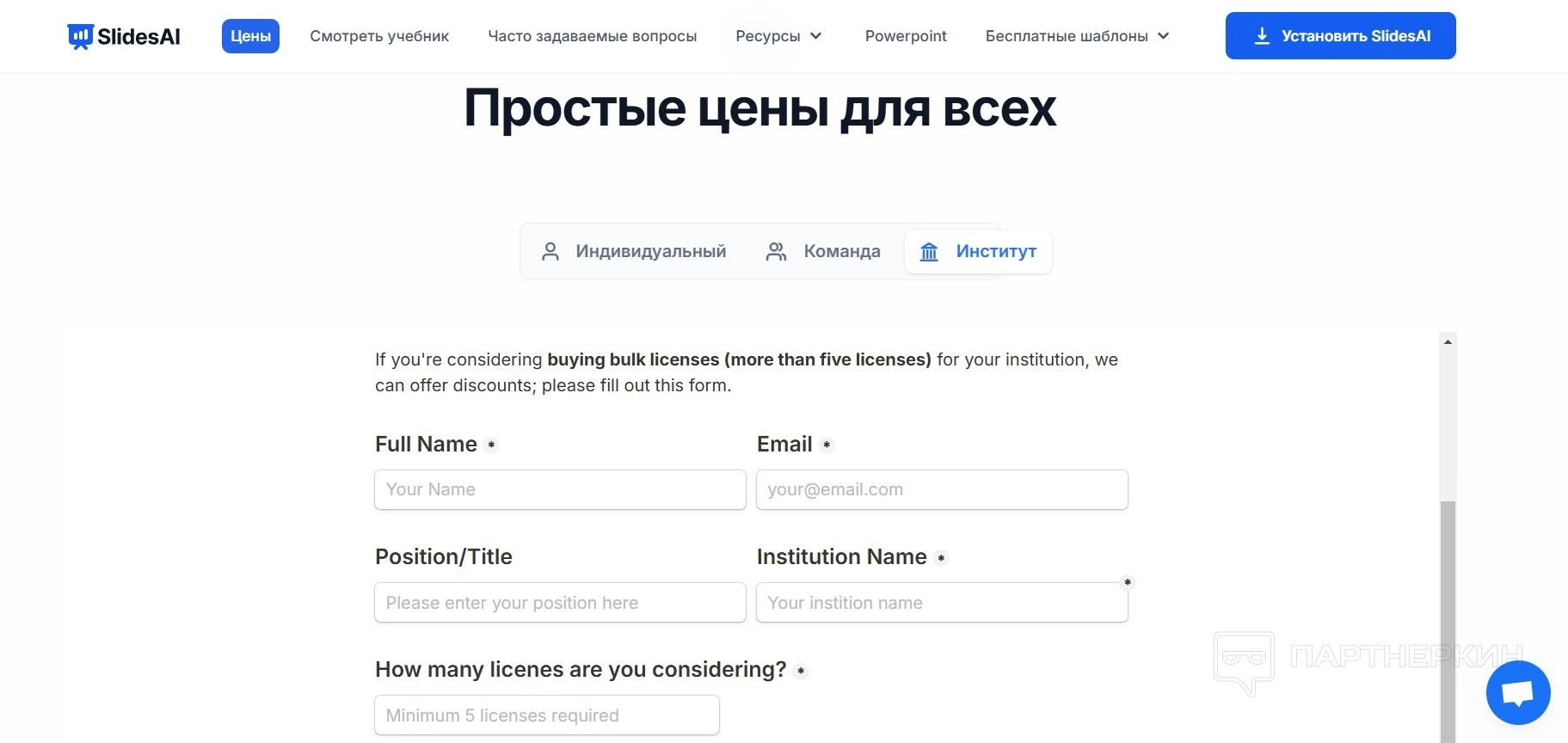Focus the Full Name input field
The image size is (1568, 743).
[560, 489]
